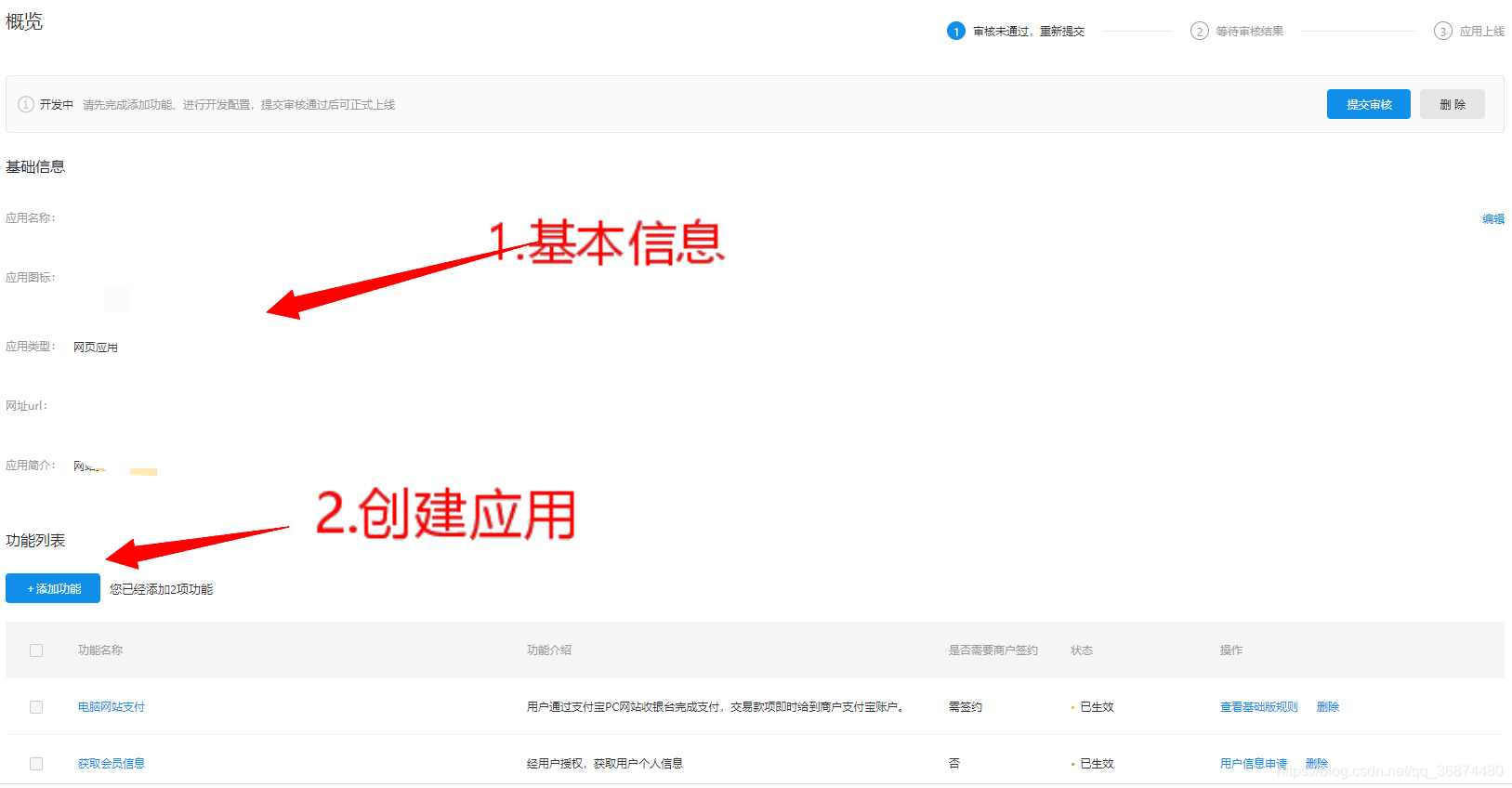Click the 状态 column header
The height and width of the screenshot is (788, 1512).
(1082, 650)
